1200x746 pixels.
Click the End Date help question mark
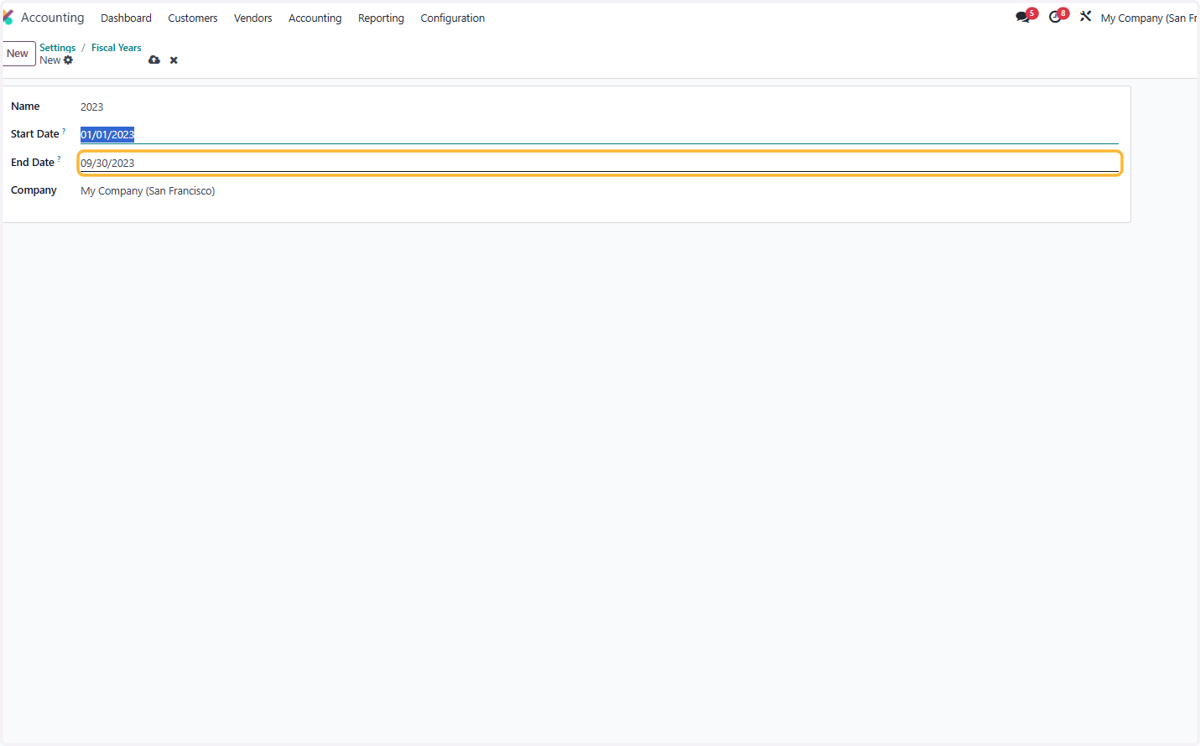(59, 159)
